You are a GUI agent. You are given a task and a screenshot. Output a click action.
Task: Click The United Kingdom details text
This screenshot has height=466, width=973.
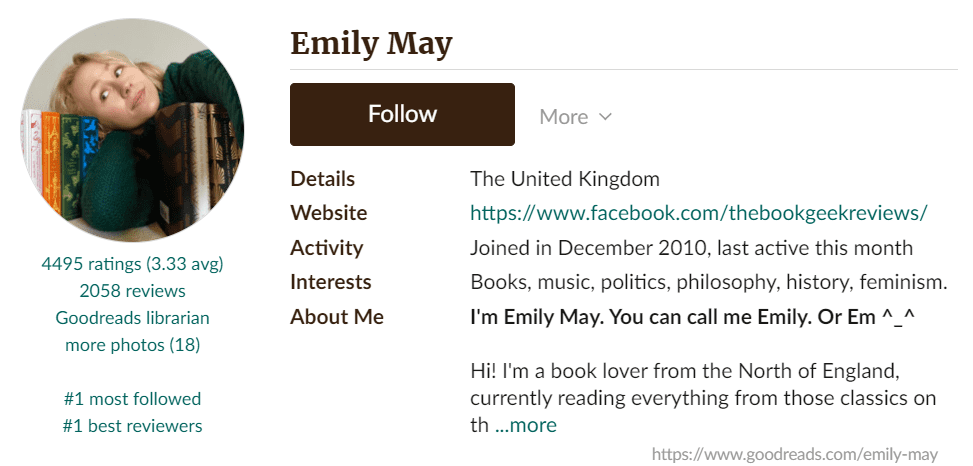(565, 180)
